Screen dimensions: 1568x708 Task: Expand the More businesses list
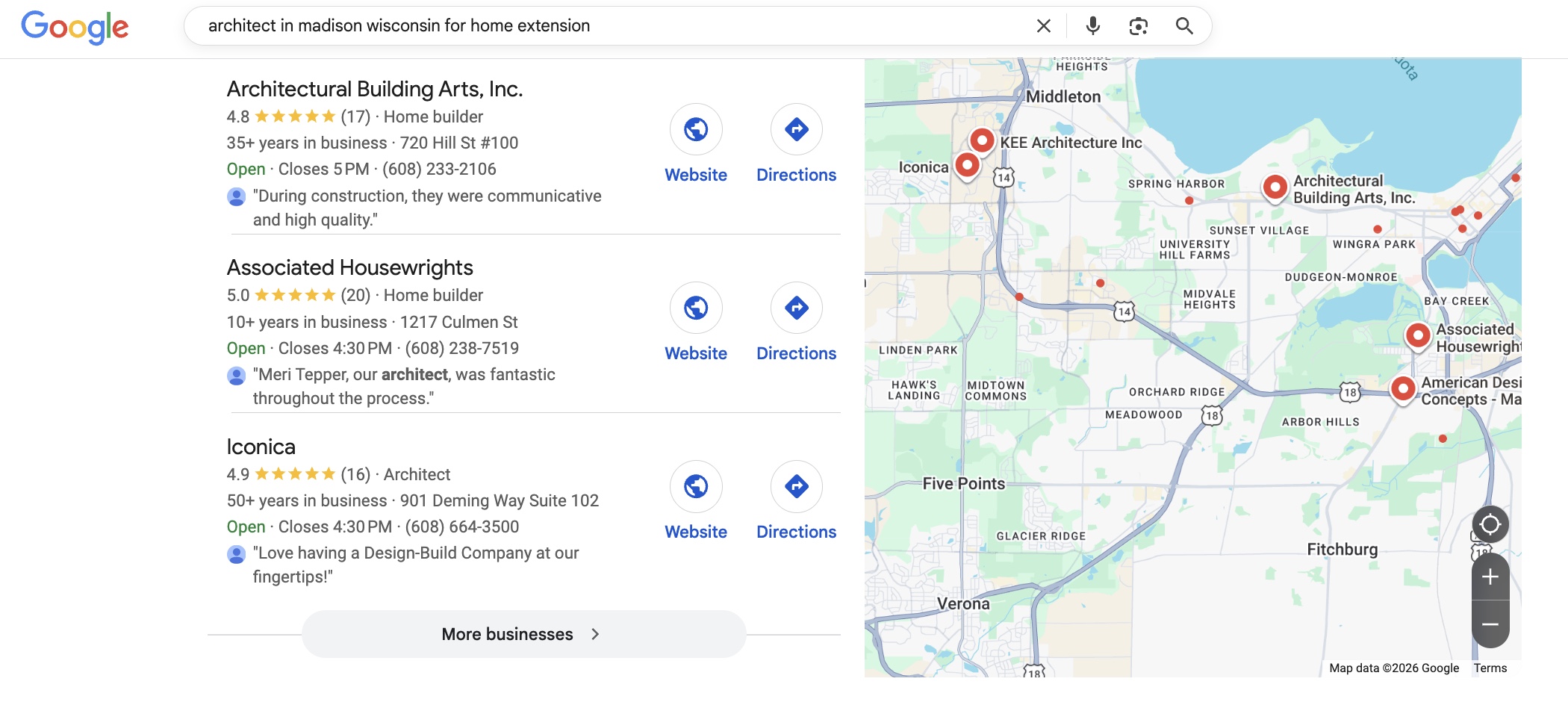(523, 634)
